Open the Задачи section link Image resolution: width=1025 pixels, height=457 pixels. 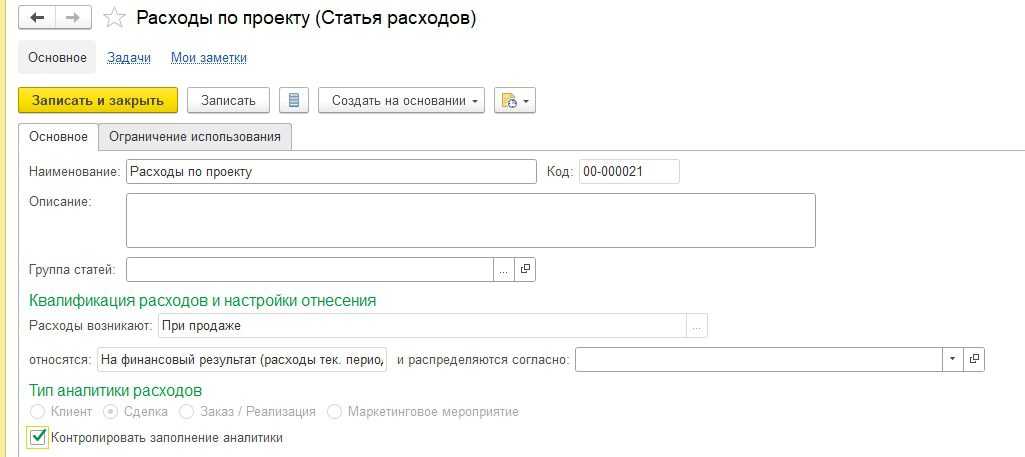129,58
